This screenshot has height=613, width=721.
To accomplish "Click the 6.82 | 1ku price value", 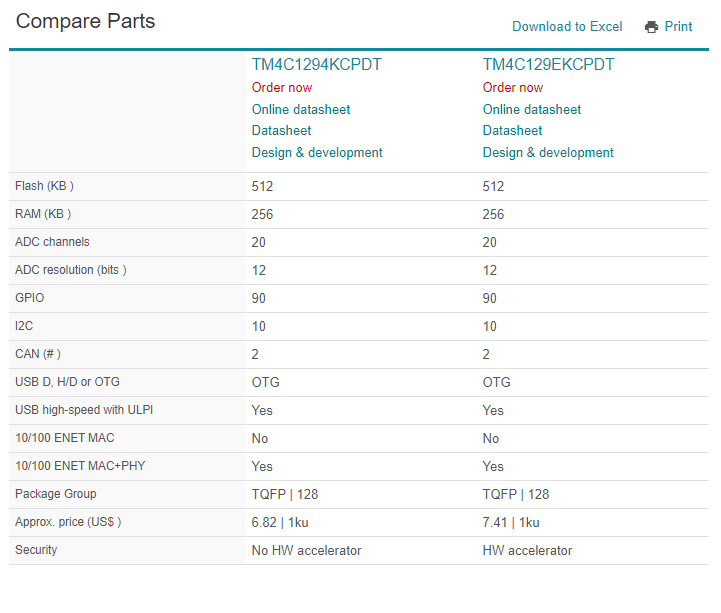I will (280, 522).
